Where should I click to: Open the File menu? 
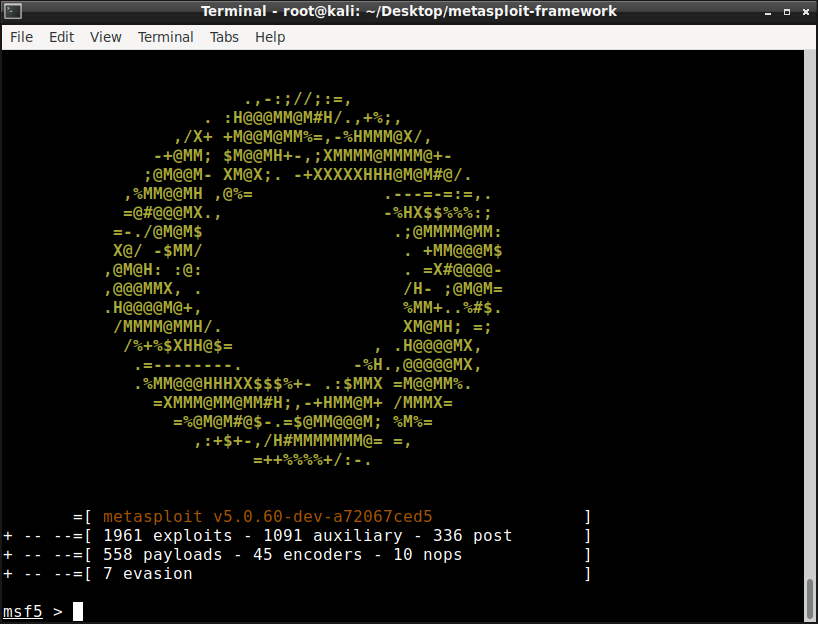(x=21, y=37)
